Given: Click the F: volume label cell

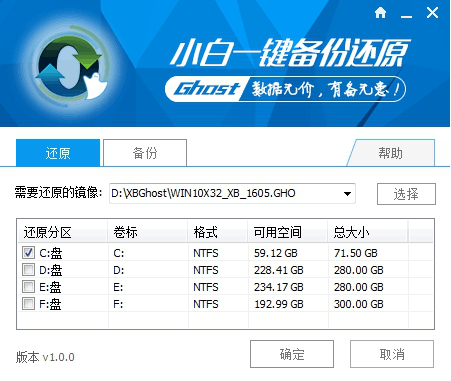Looking at the screenshot, I should [118, 304].
